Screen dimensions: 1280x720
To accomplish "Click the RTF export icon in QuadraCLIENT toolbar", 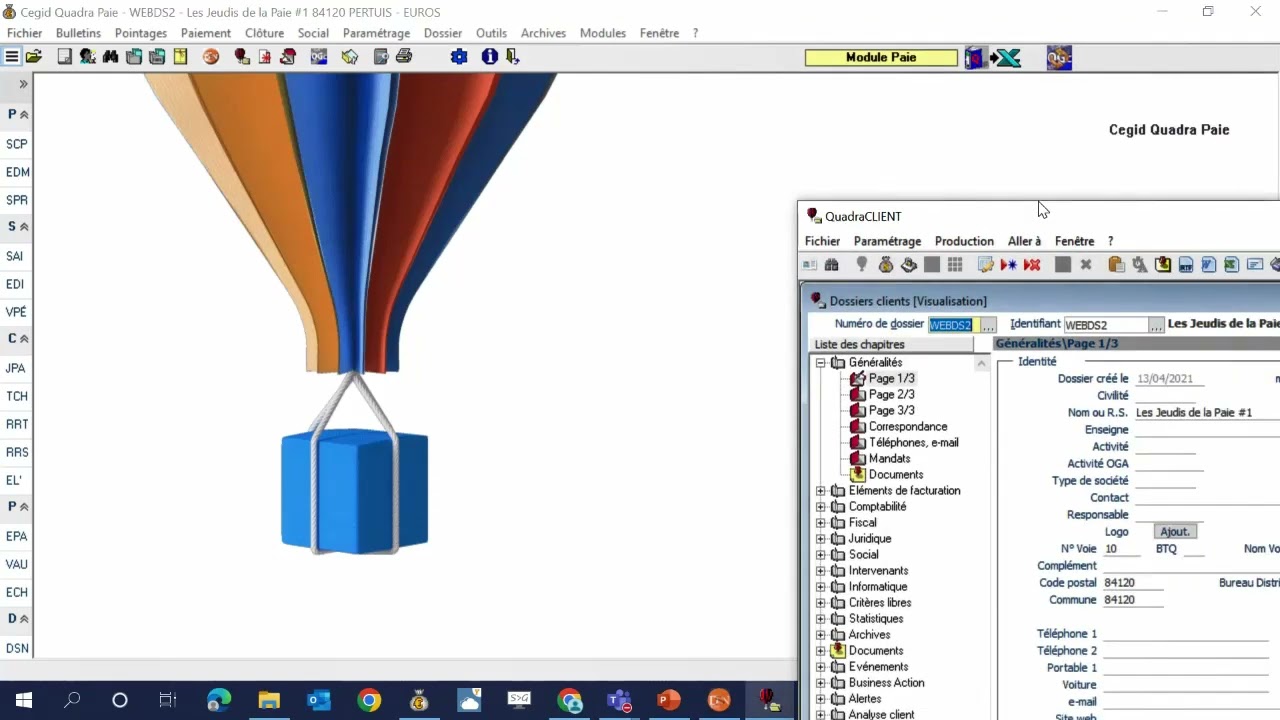I will (x=1185, y=265).
